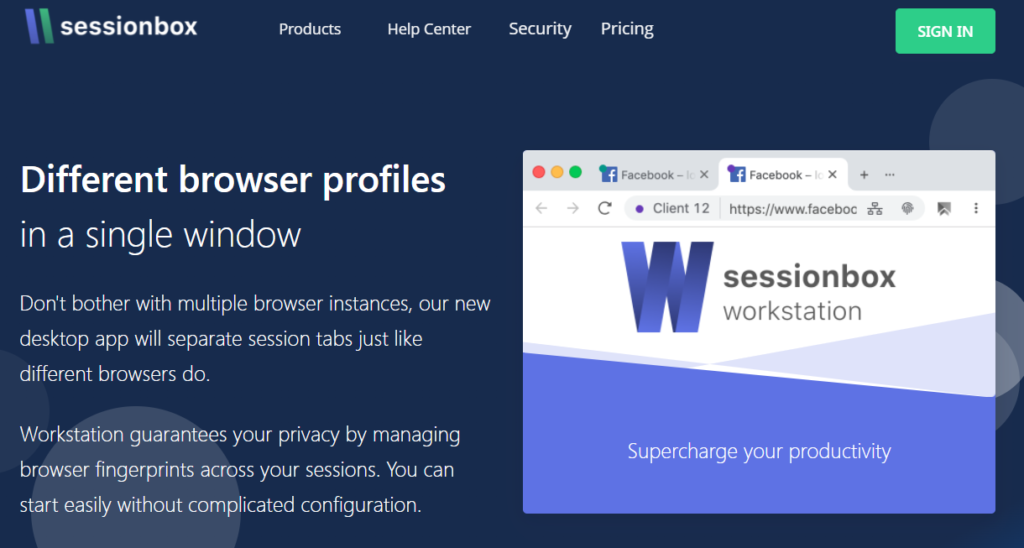Go to the Security page
Viewport: 1024px width, 548px height.
pos(540,29)
